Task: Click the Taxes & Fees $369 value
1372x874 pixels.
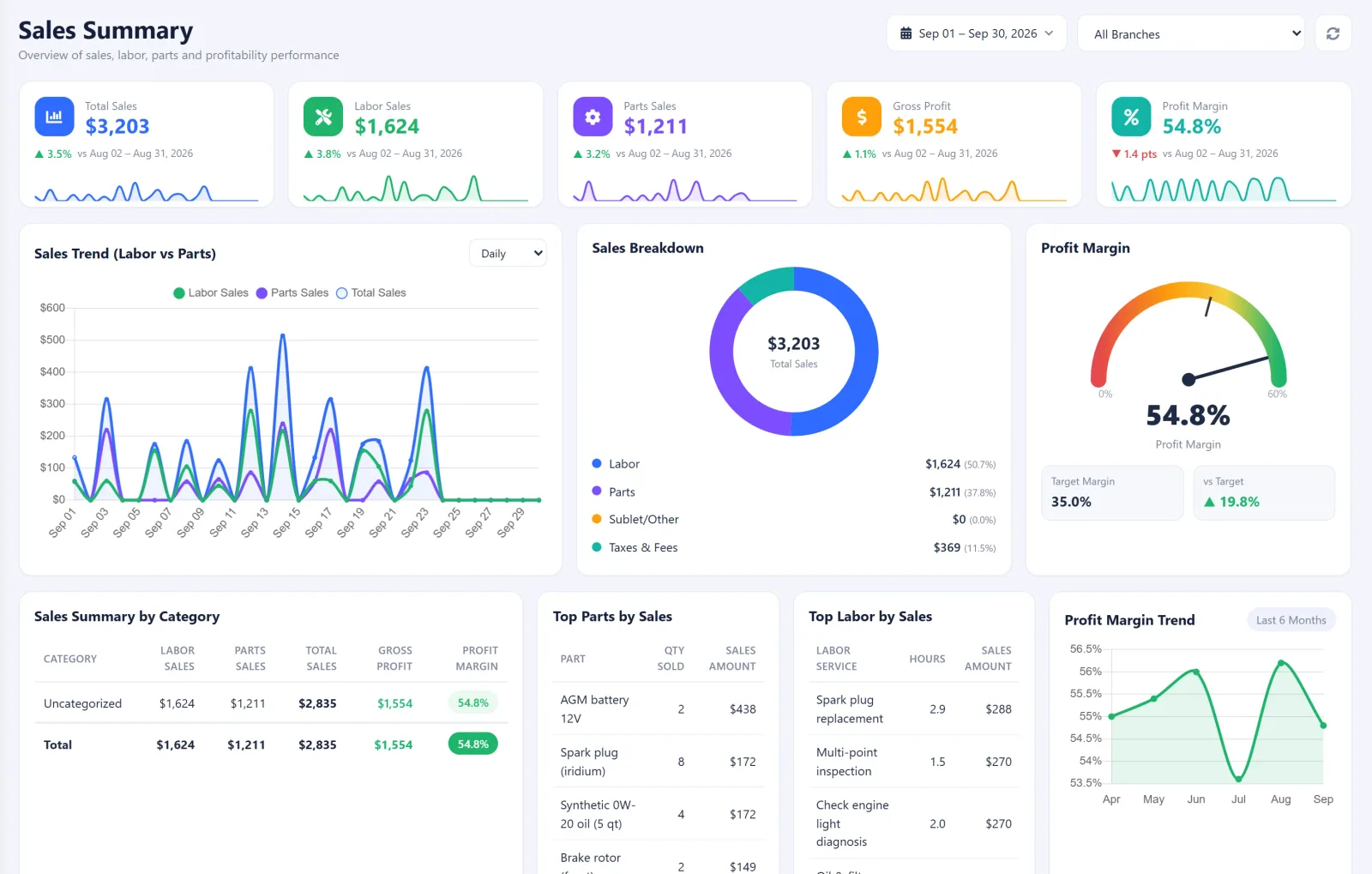Action: (947, 547)
